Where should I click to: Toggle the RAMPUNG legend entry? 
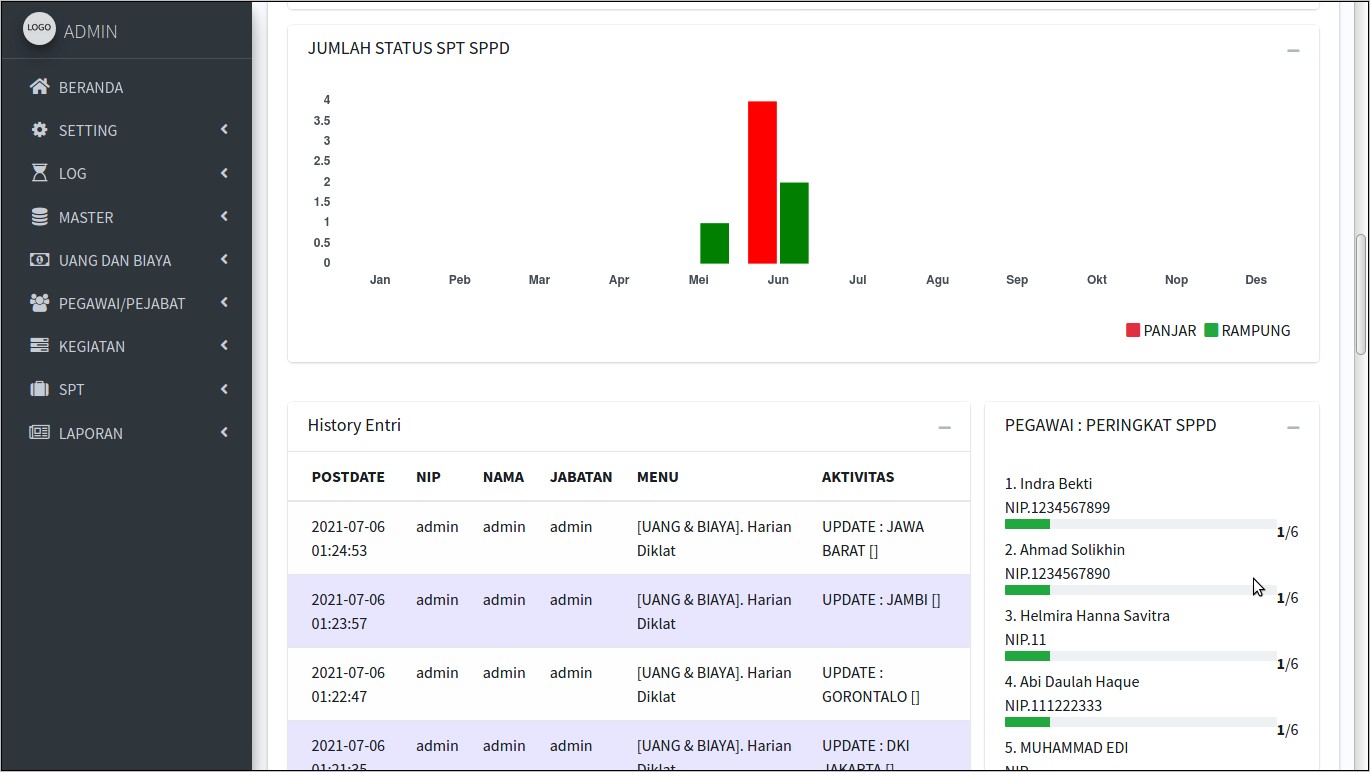pos(1247,330)
